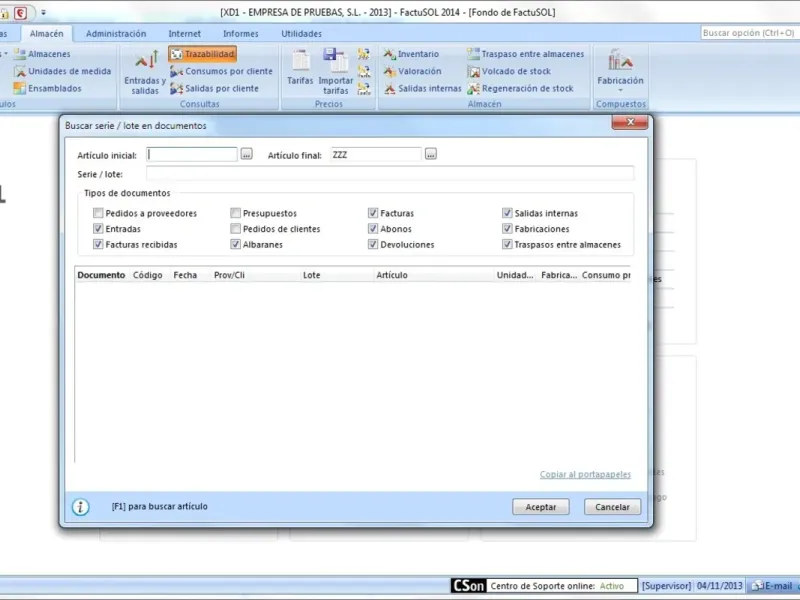
Task: Open quick access toolbar customize arrow
Action: pos(43,12)
